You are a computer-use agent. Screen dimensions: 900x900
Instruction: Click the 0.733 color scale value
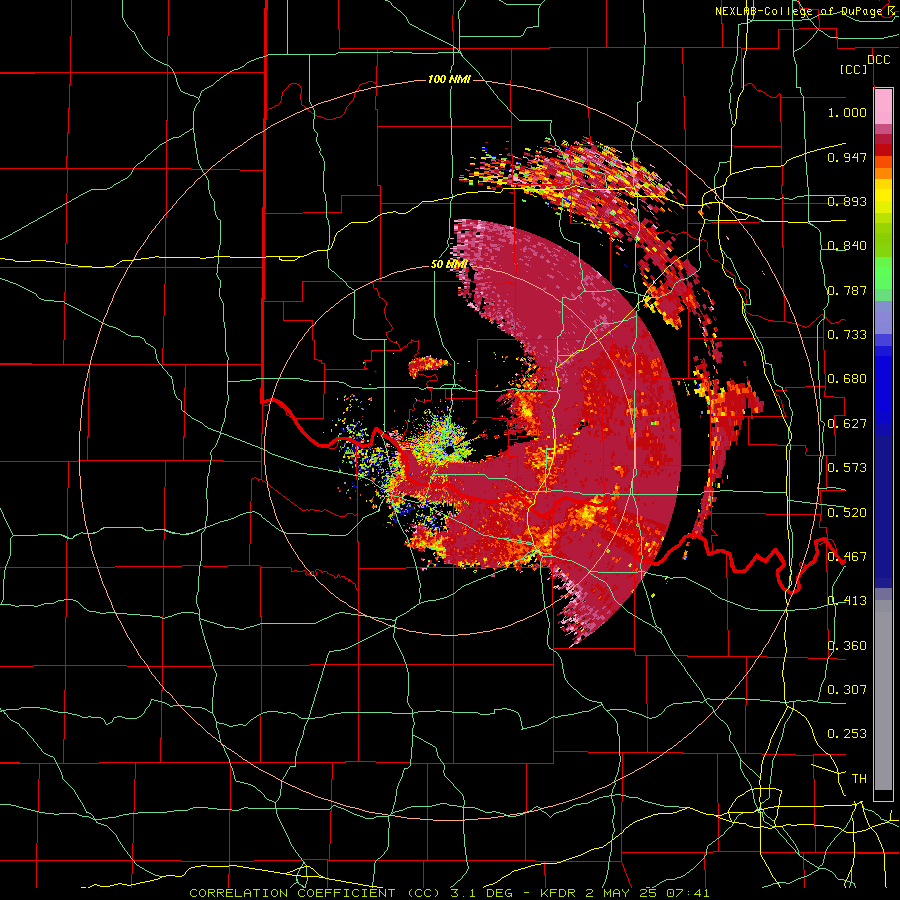[847, 335]
